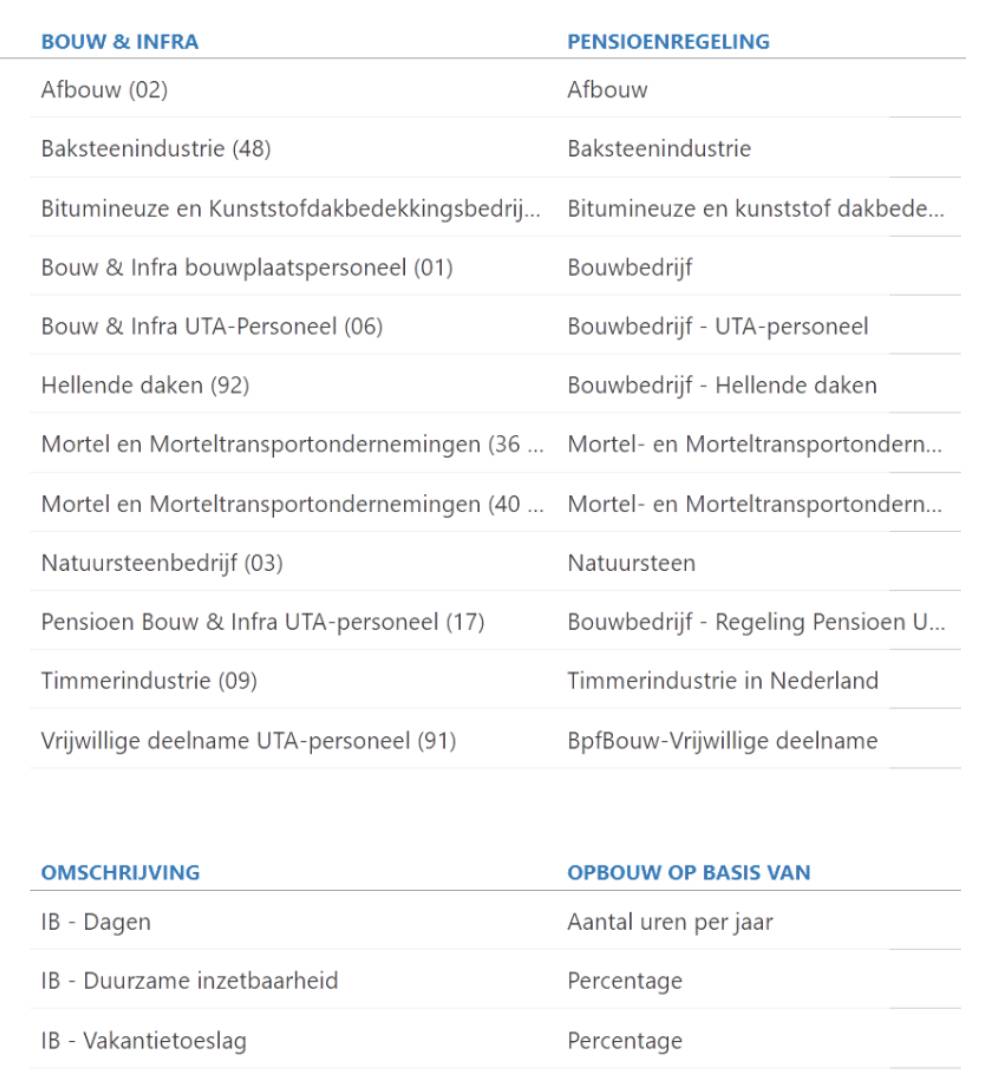Click the OMSCHRIJVING column header
Screen dimensions: 987x1080
[x=120, y=873]
